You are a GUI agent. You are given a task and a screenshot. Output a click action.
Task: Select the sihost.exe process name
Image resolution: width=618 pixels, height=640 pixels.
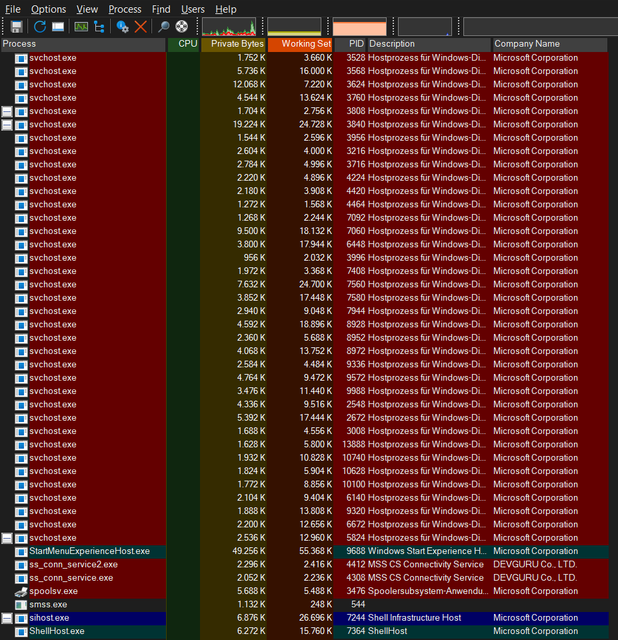[x=49, y=618]
